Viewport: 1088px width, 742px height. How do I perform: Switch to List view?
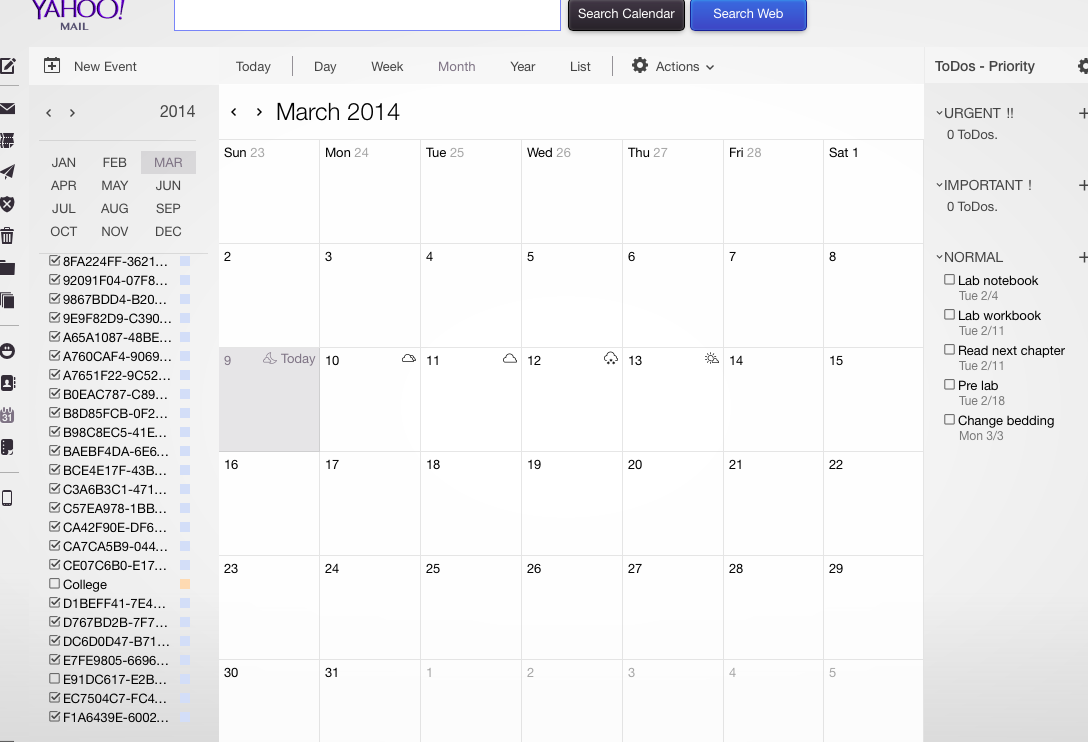580,67
